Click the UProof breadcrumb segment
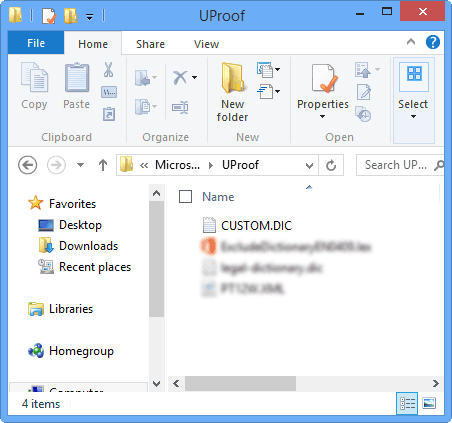 coord(240,165)
